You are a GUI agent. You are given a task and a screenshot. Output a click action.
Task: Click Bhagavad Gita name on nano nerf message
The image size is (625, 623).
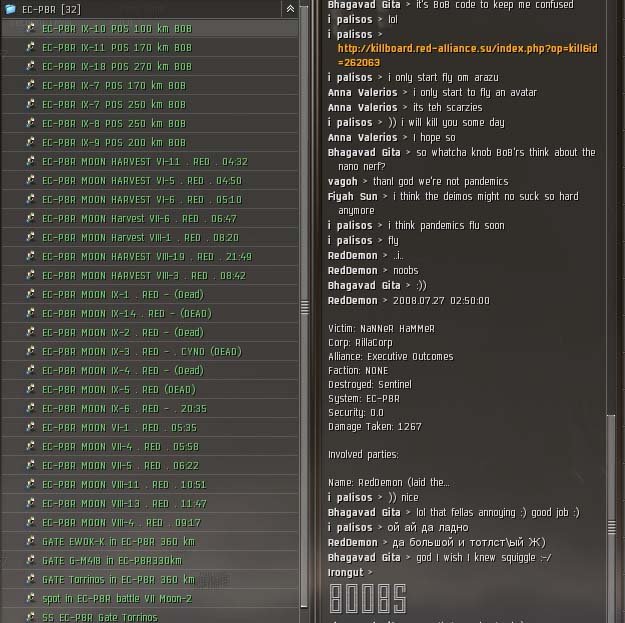coord(364,153)
